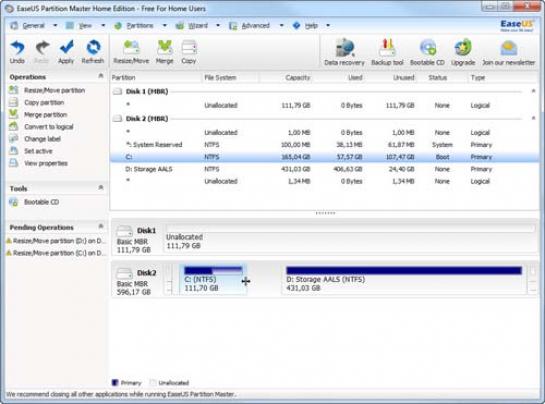Choose Copy partition in Operations panel
The image size is (545, 404).
click(x=44, y=103)
